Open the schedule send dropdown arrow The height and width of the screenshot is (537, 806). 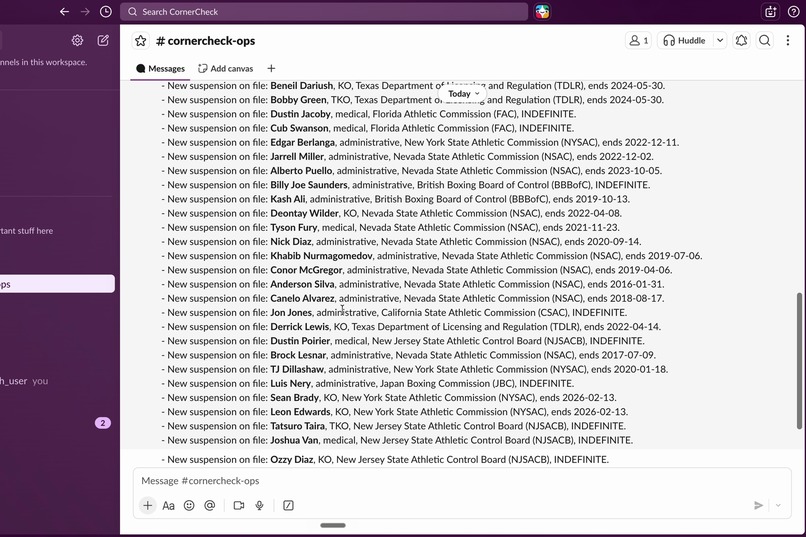tap(778, 505)
